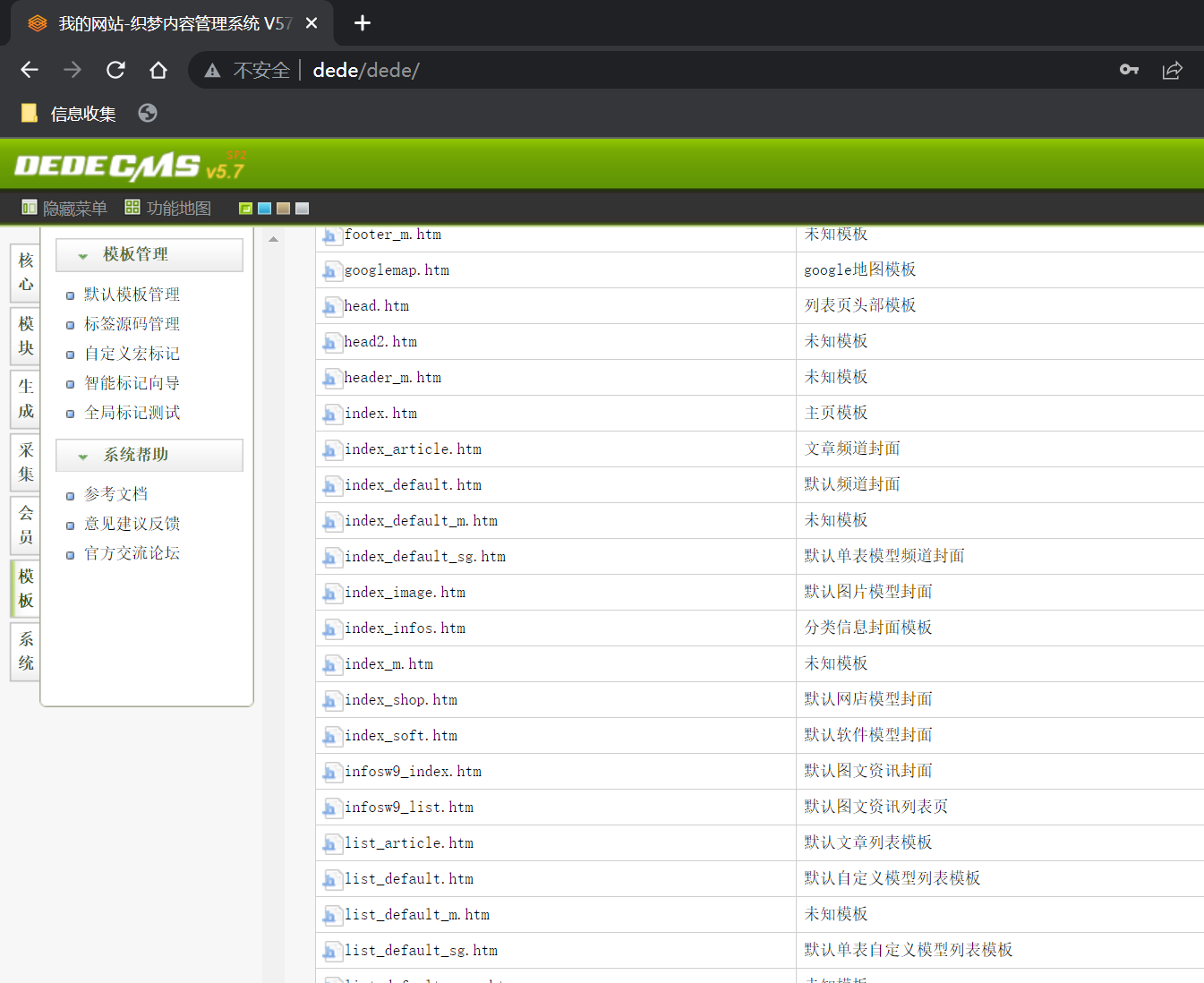Pick the blue theme color swatch
This screenshot has height=983, width=1204.
(264, 209)
